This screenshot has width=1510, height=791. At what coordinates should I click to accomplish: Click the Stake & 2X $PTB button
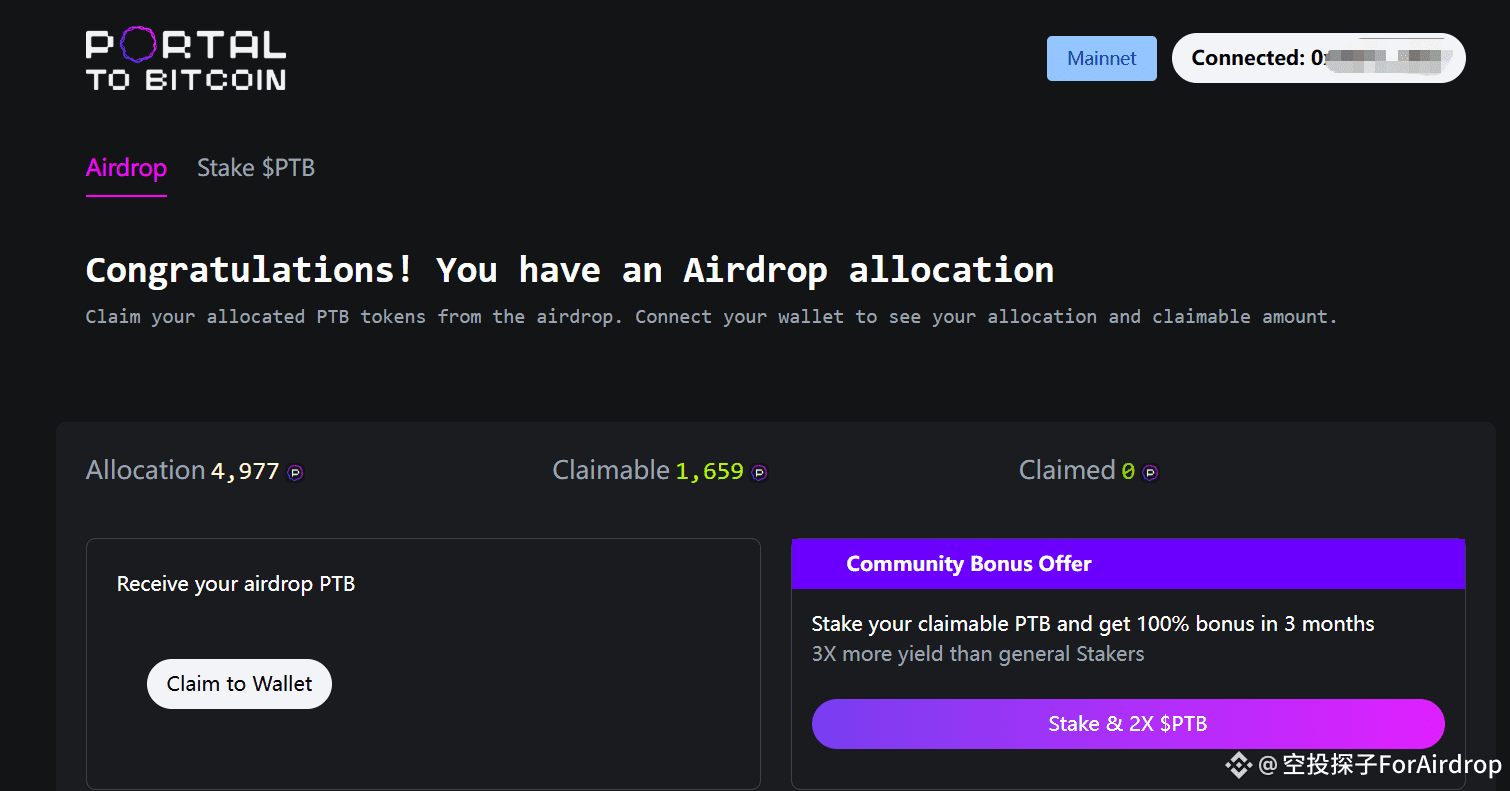tap(1128, 723)
